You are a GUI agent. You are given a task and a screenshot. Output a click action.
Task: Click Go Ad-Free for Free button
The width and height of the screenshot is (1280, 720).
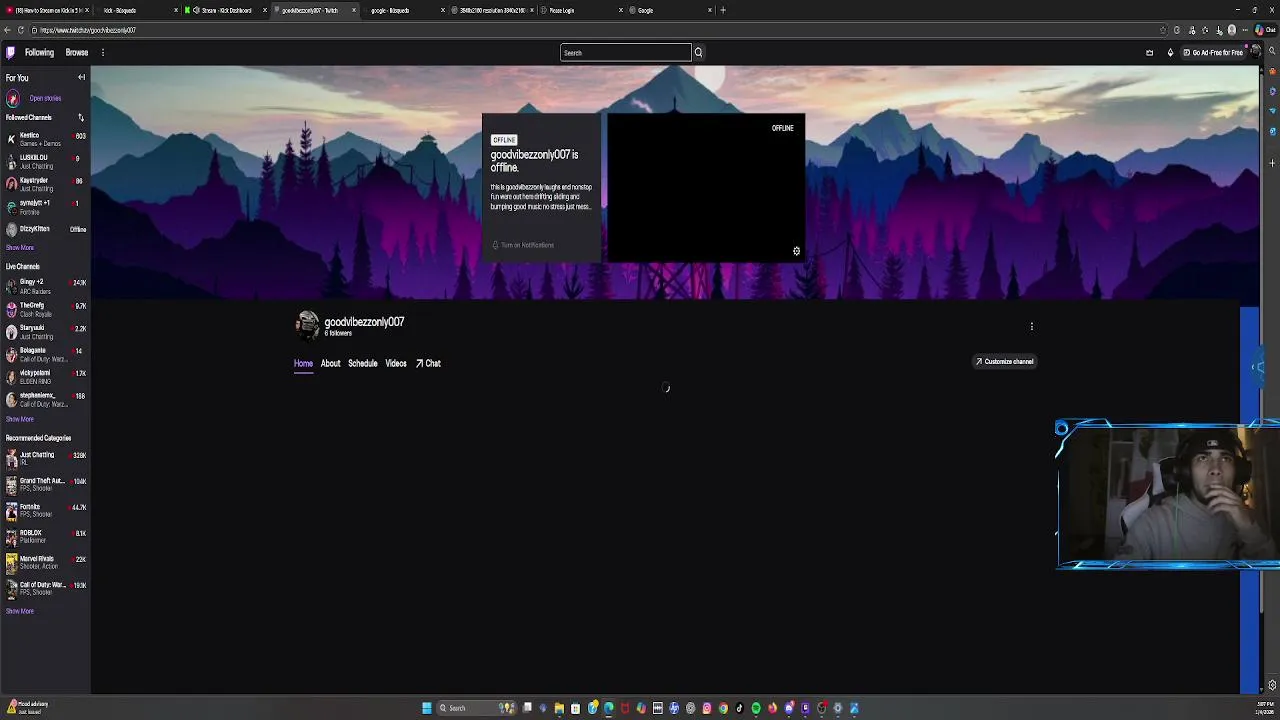click(x=1213, y=53)
